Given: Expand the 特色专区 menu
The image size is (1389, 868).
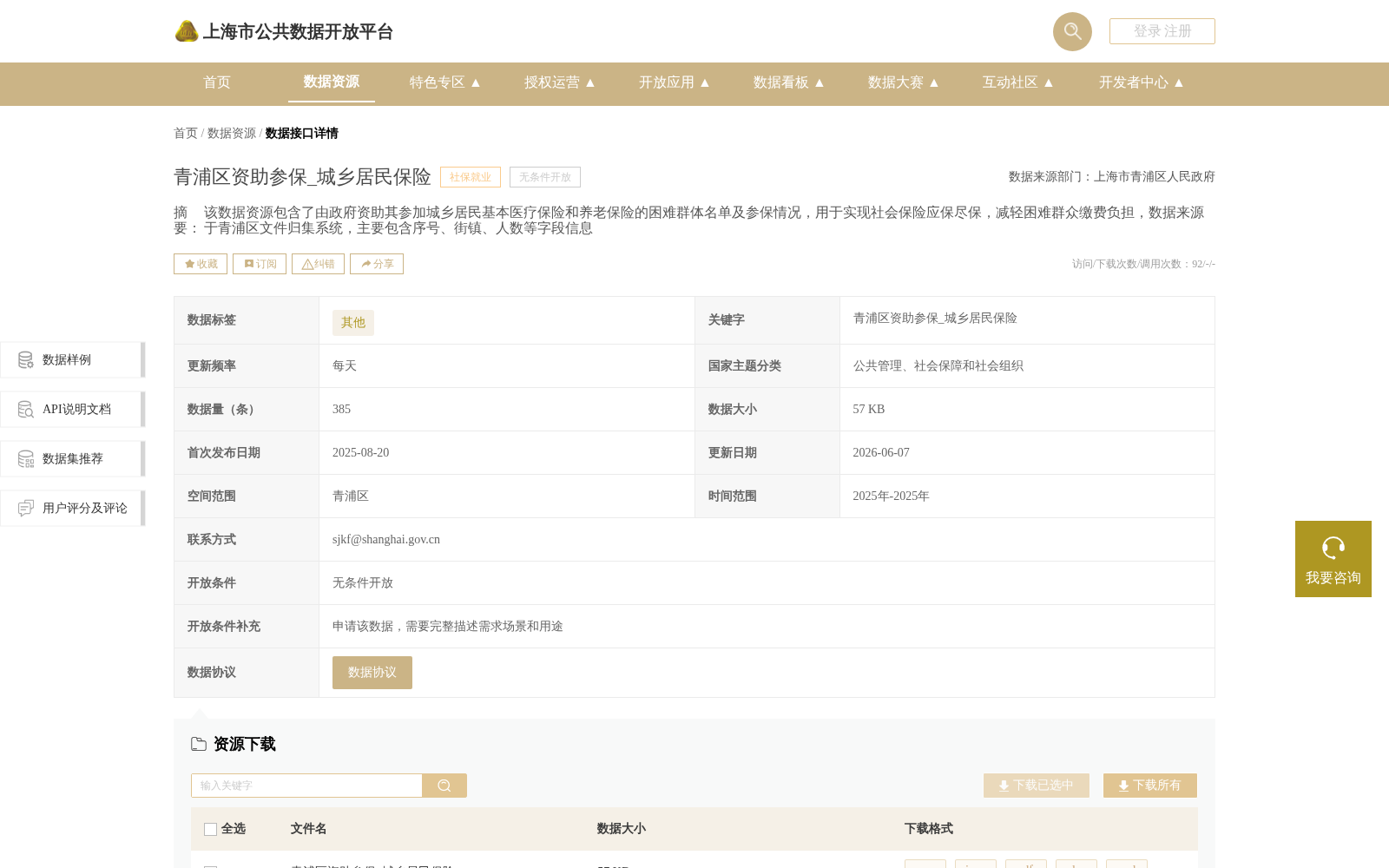Looking at the screenshot, I should [x=444, y=82].
